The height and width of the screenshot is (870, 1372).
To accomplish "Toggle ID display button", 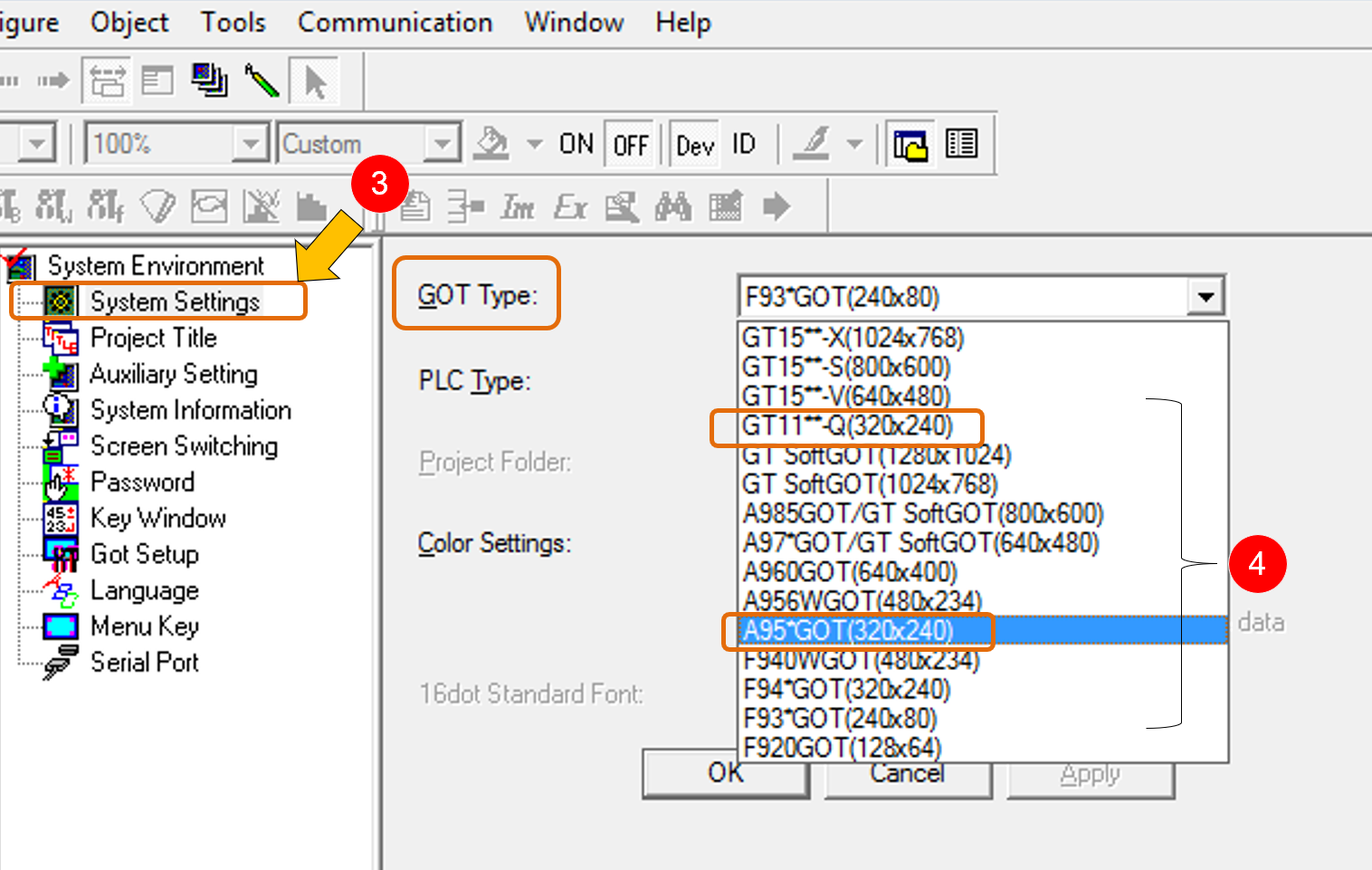I will [744, 144].
